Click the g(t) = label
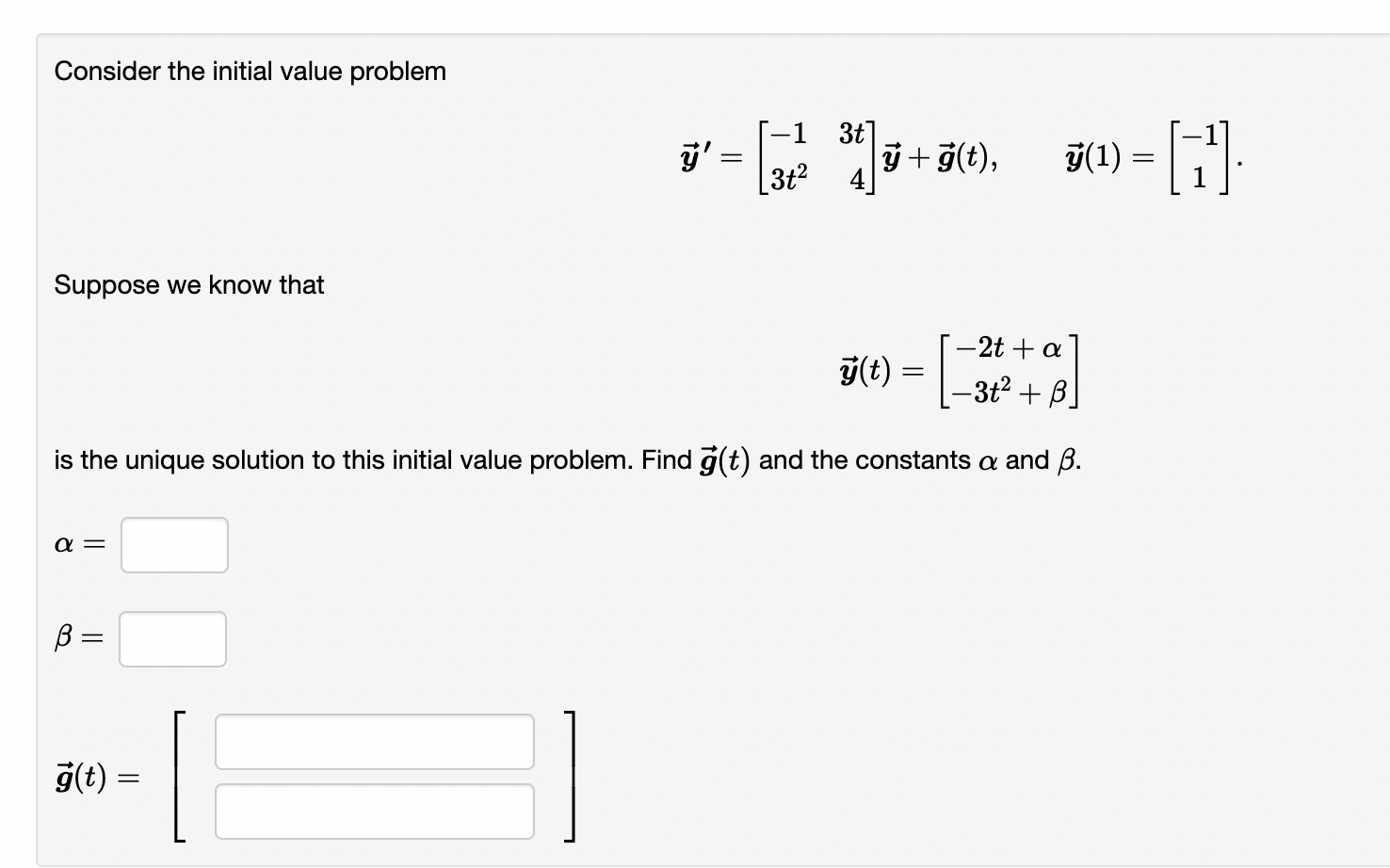The width and height of the screenshot is (1390, 868). pyautogui.click(x=97, y=778)
